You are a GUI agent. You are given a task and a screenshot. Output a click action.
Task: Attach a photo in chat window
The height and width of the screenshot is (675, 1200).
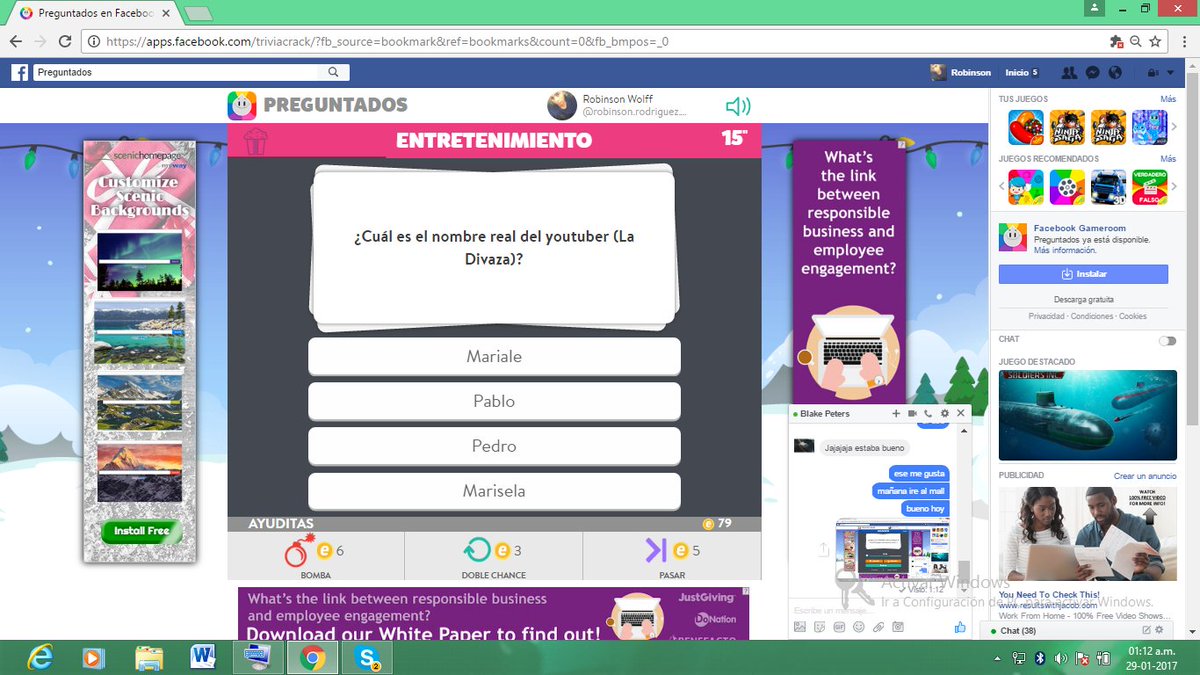(800, 627)
